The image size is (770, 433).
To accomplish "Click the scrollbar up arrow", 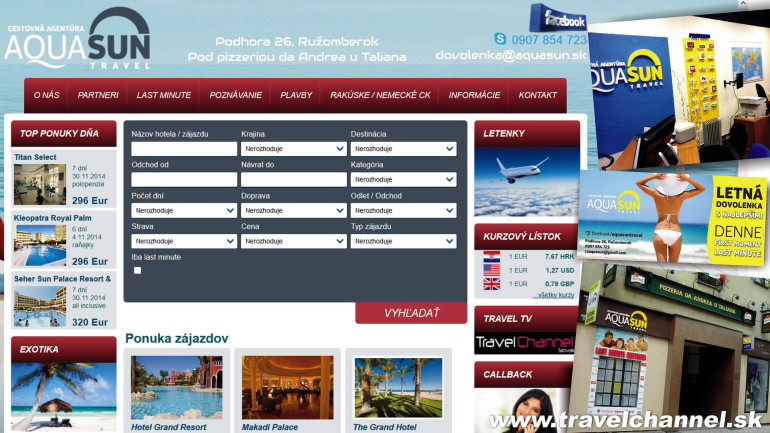I will [743, 3].
